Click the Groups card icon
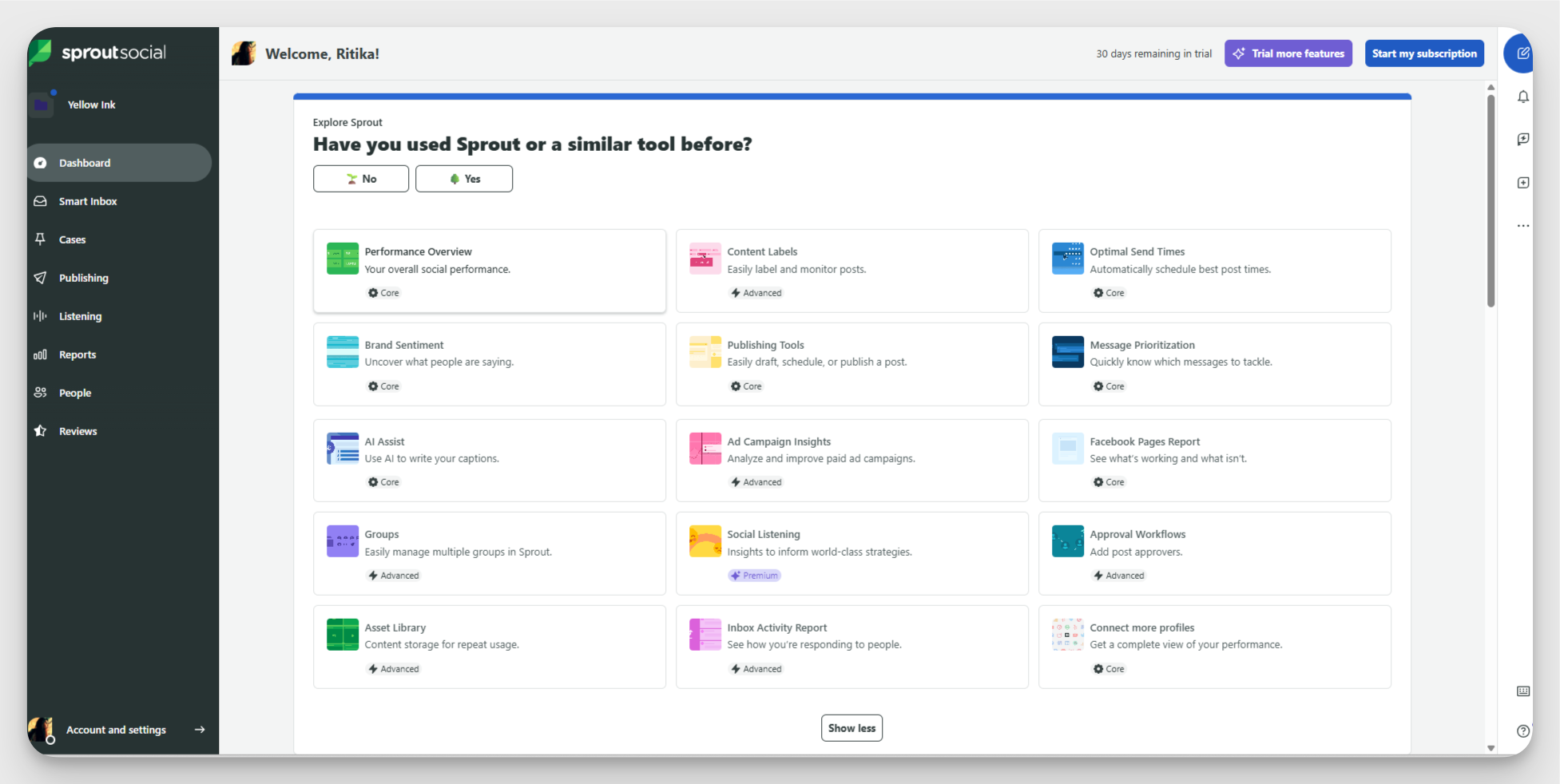The height and width of the screenshot is (784, 1560). 343,541
